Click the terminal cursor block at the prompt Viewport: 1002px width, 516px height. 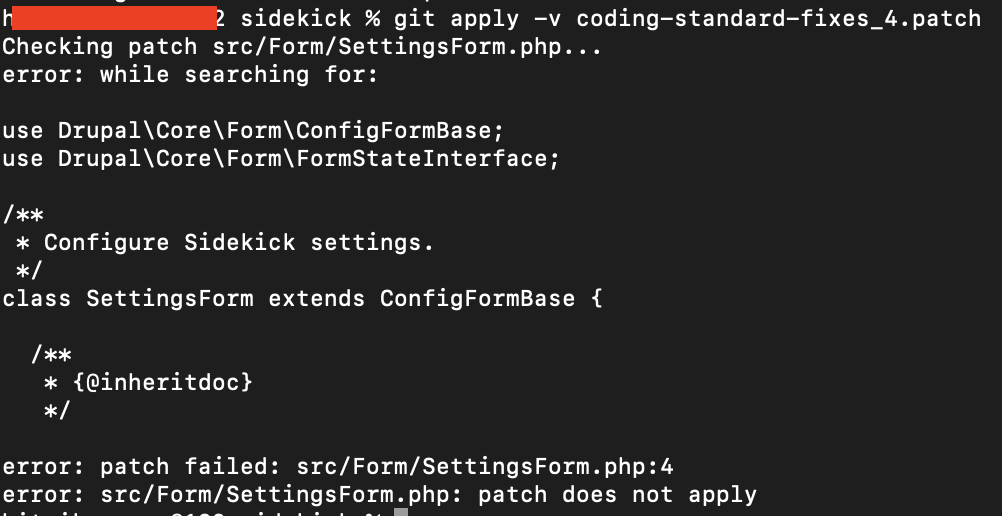pyautogui.click(x=401, y=512)
